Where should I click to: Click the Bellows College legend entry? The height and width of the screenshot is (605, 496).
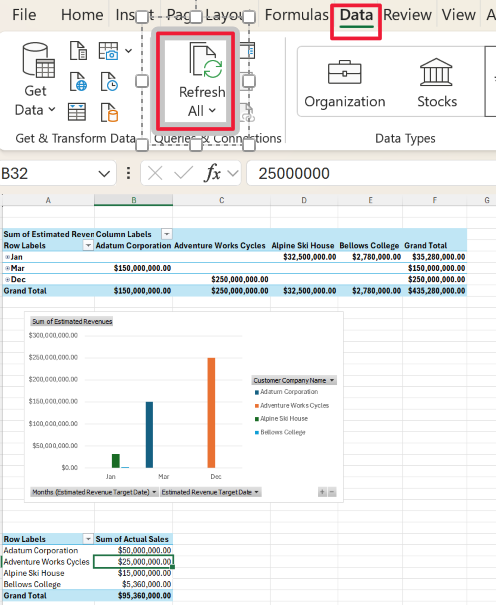[280, 432]
